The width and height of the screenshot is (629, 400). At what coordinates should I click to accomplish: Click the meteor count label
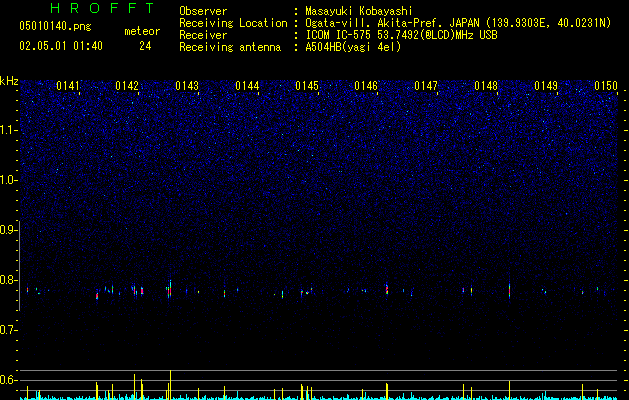(142, 31)
